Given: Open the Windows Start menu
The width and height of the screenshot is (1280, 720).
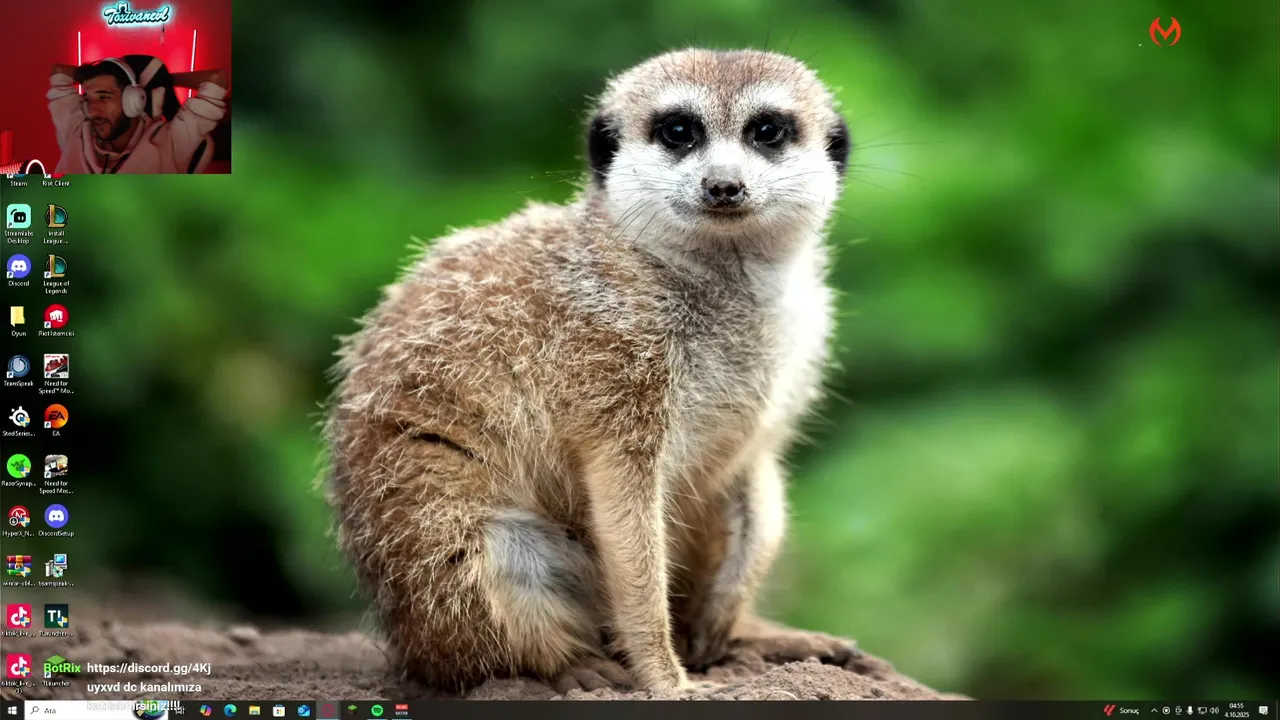Looking at the screenshot, I should (12, 711).
